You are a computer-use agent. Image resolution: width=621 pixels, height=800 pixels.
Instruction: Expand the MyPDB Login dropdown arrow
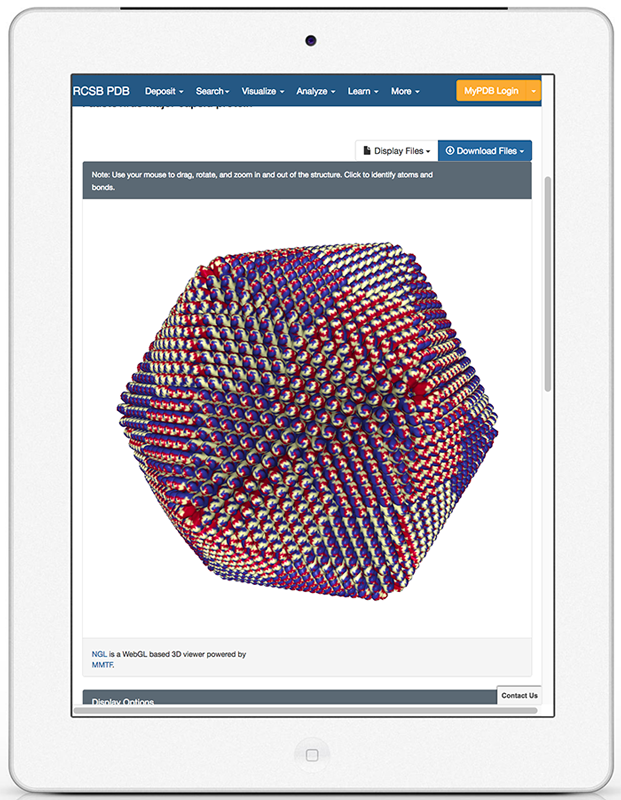[x=533, y=91]
